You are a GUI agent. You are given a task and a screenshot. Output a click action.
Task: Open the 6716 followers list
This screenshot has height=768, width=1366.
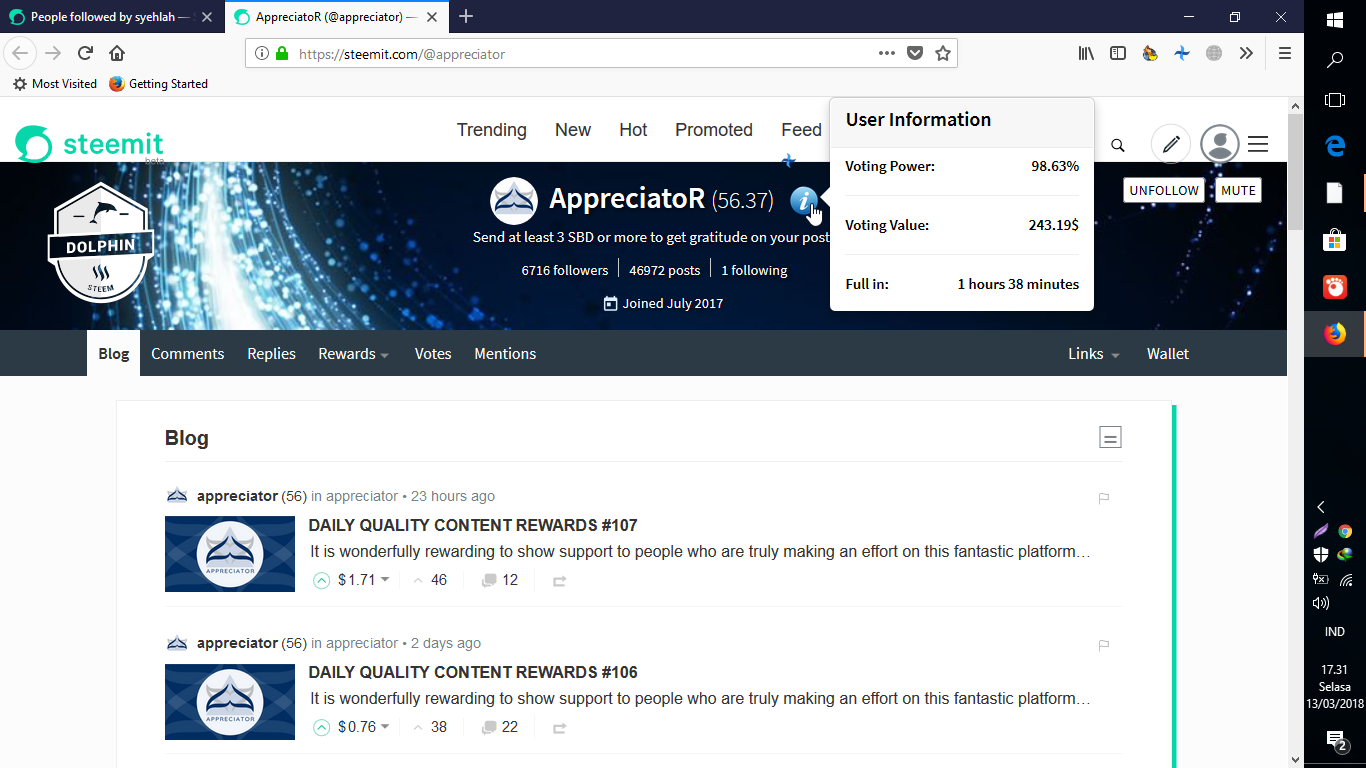[565, 270]
